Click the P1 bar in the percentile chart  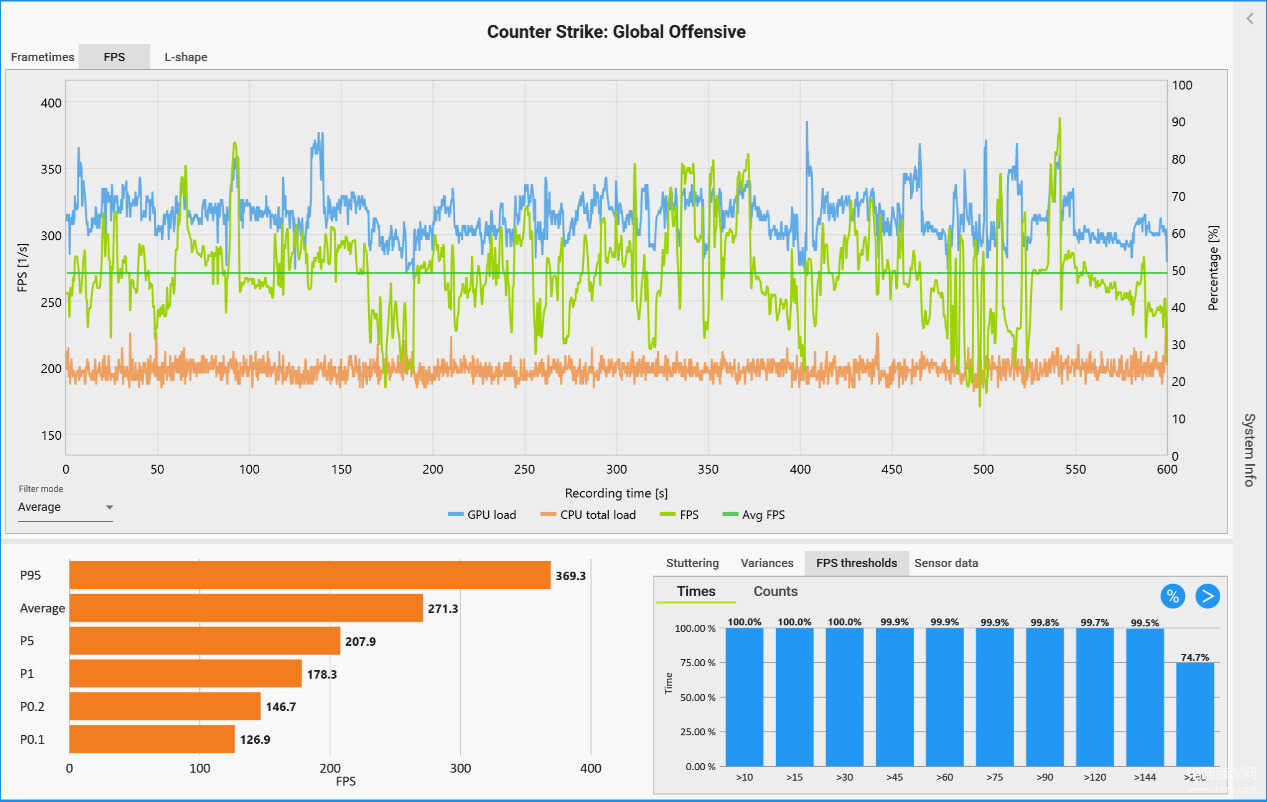185,674
